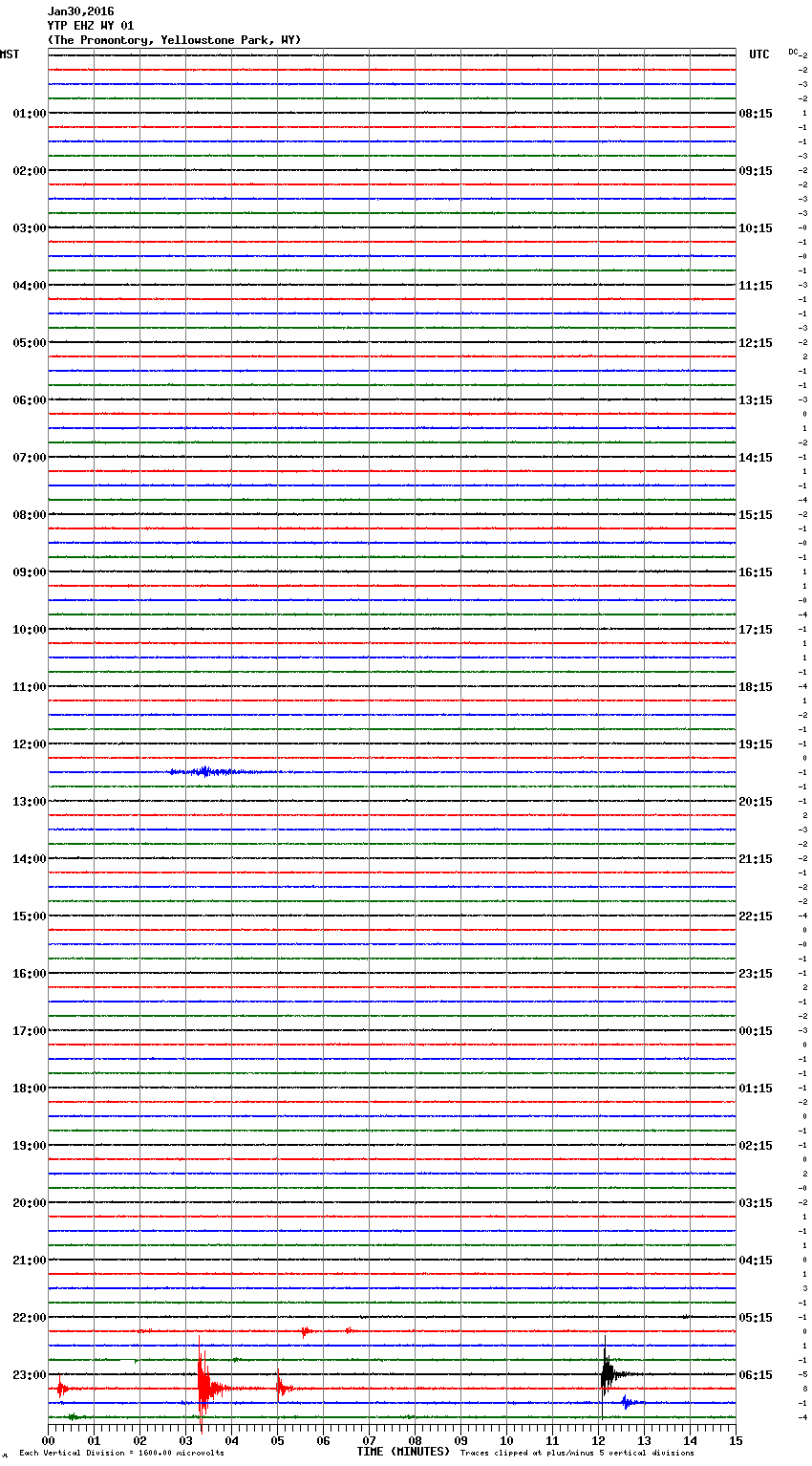Viewport: 812px width, 1466px height.
Task: Click the 02:15 UTC time label
Action: [756, 1146]
